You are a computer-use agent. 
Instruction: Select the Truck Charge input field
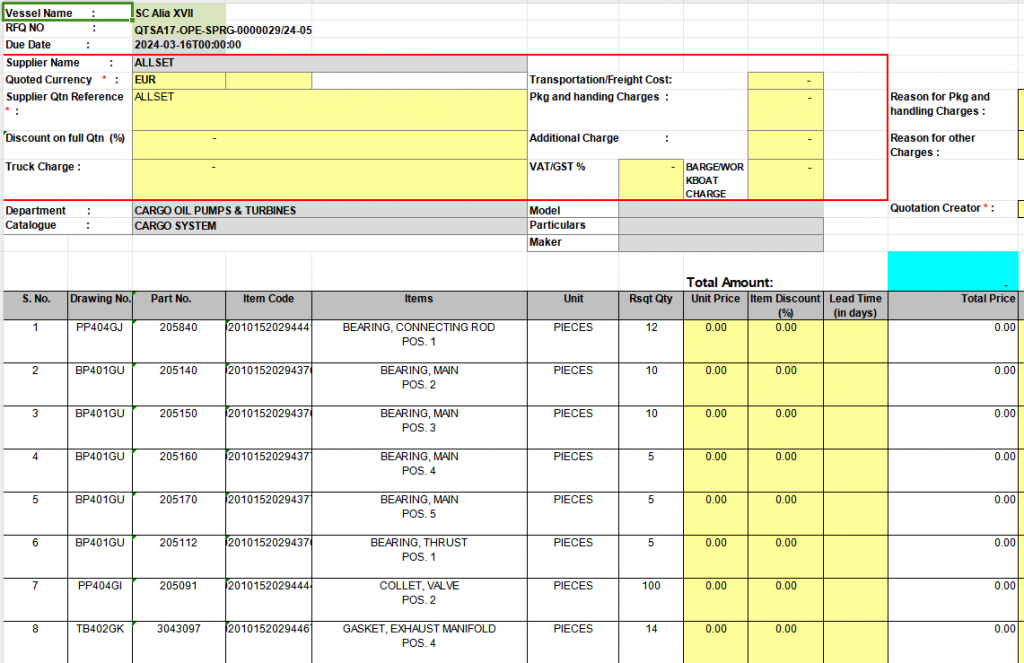click(x=329, y=178)
